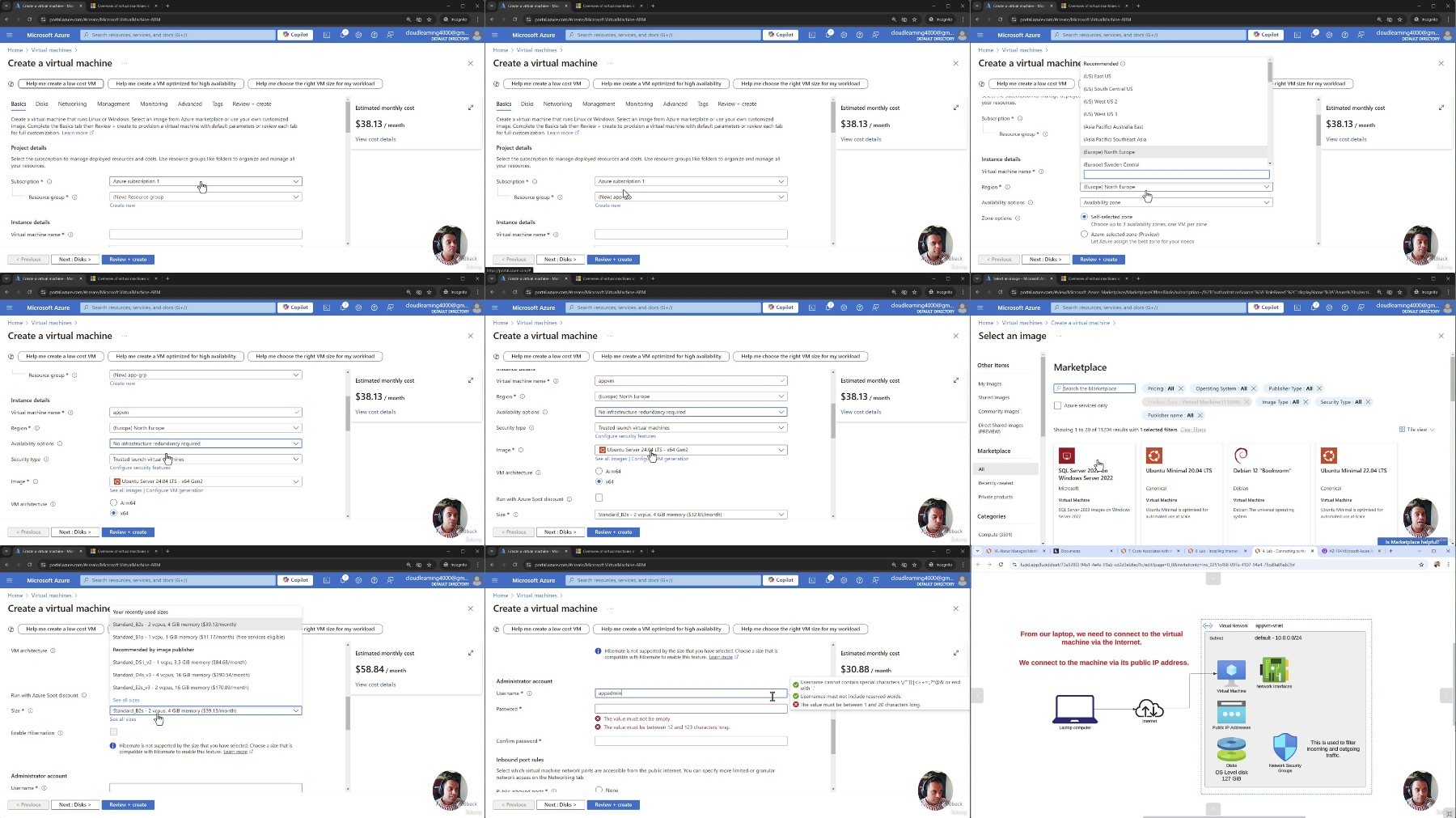This screenshot has height=818, width=1456.
Task: Select the Network Security Groups shield icon
Action: coord(1285,747)
